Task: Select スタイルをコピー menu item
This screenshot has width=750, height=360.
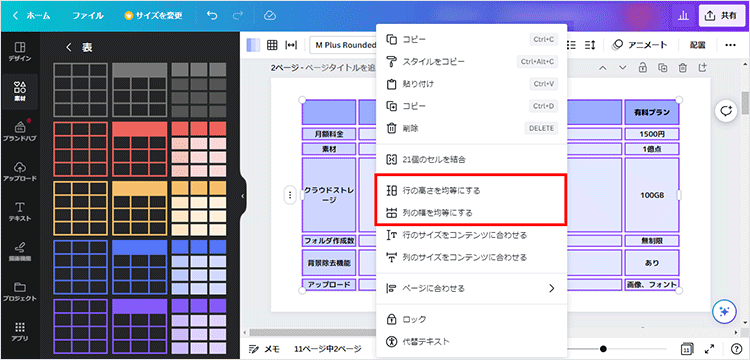Action: tap(472, 62)
